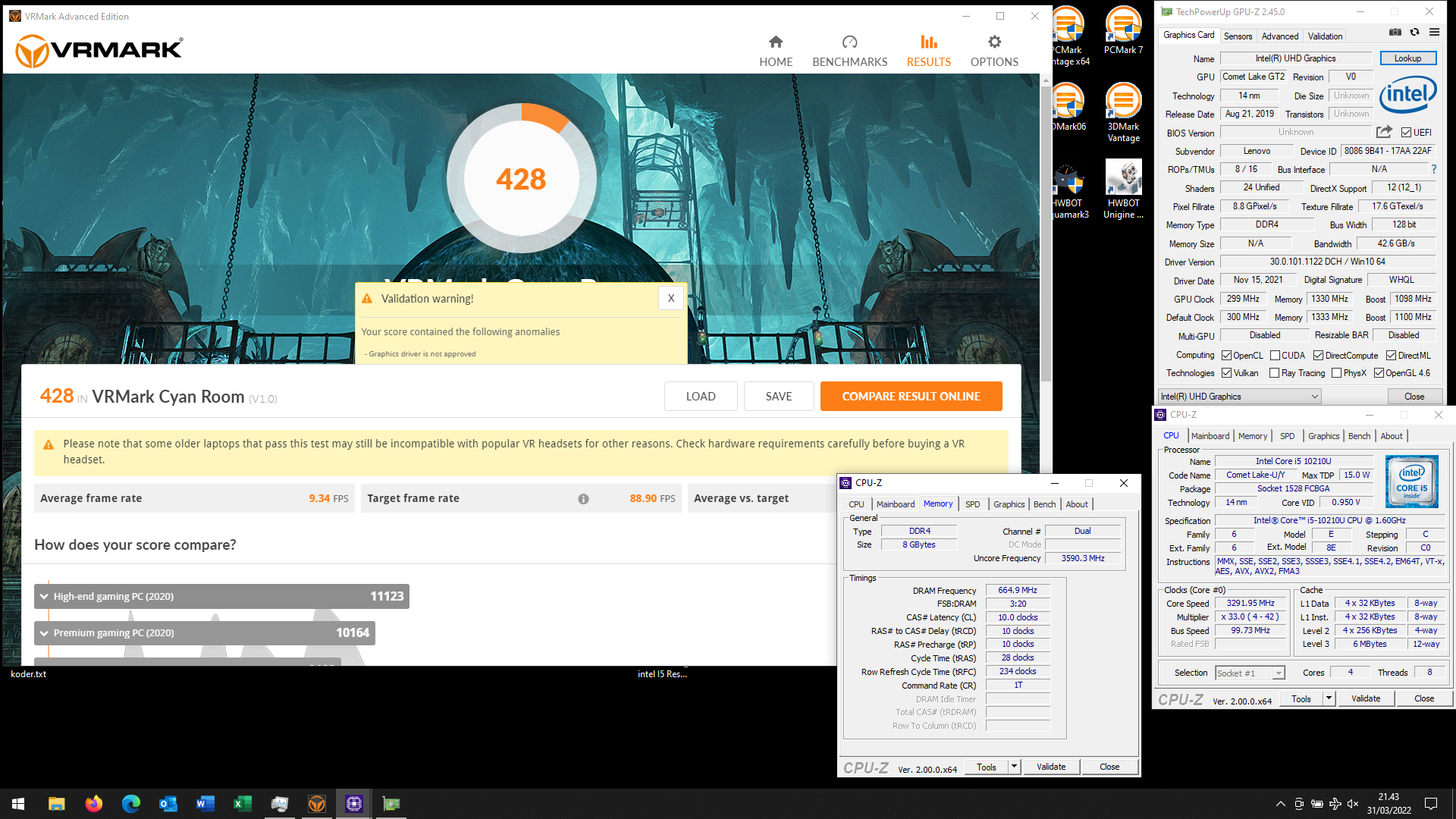Refresh GPU-Z data with refresh icon

pos(1414,32)
